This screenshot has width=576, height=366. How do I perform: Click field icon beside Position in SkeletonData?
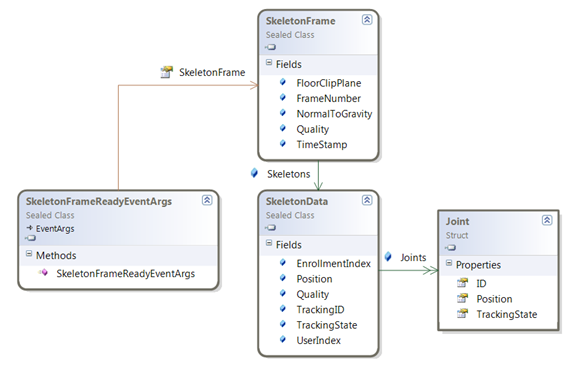click(282, 278)
